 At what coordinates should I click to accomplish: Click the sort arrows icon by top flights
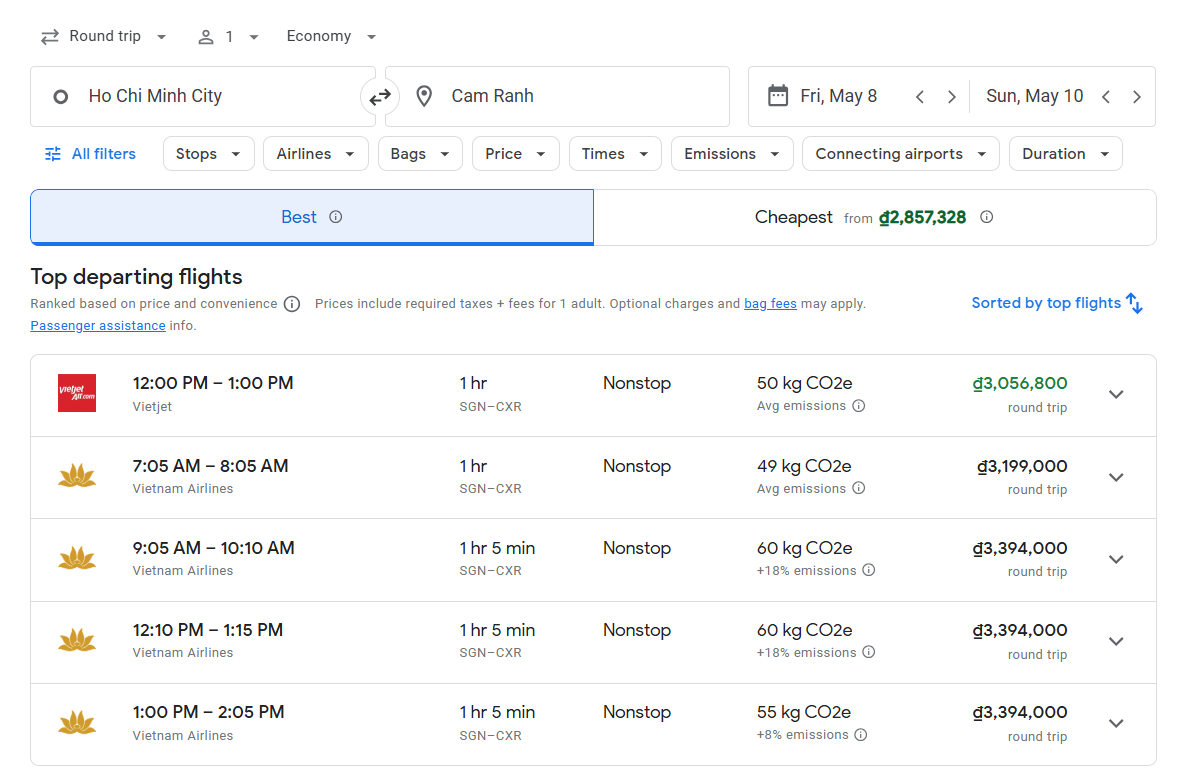[1134, 303]
